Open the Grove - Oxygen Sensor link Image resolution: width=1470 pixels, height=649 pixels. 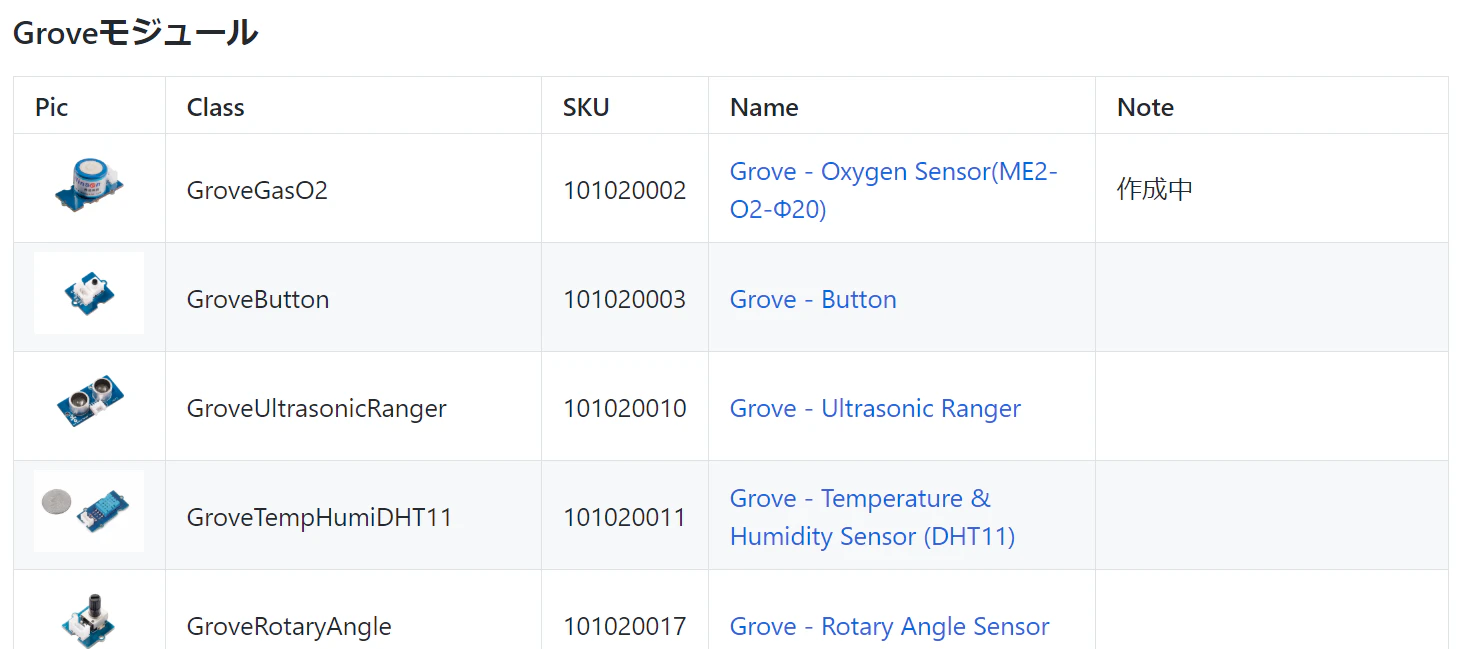pyautogui.click(x=893, y=190)
